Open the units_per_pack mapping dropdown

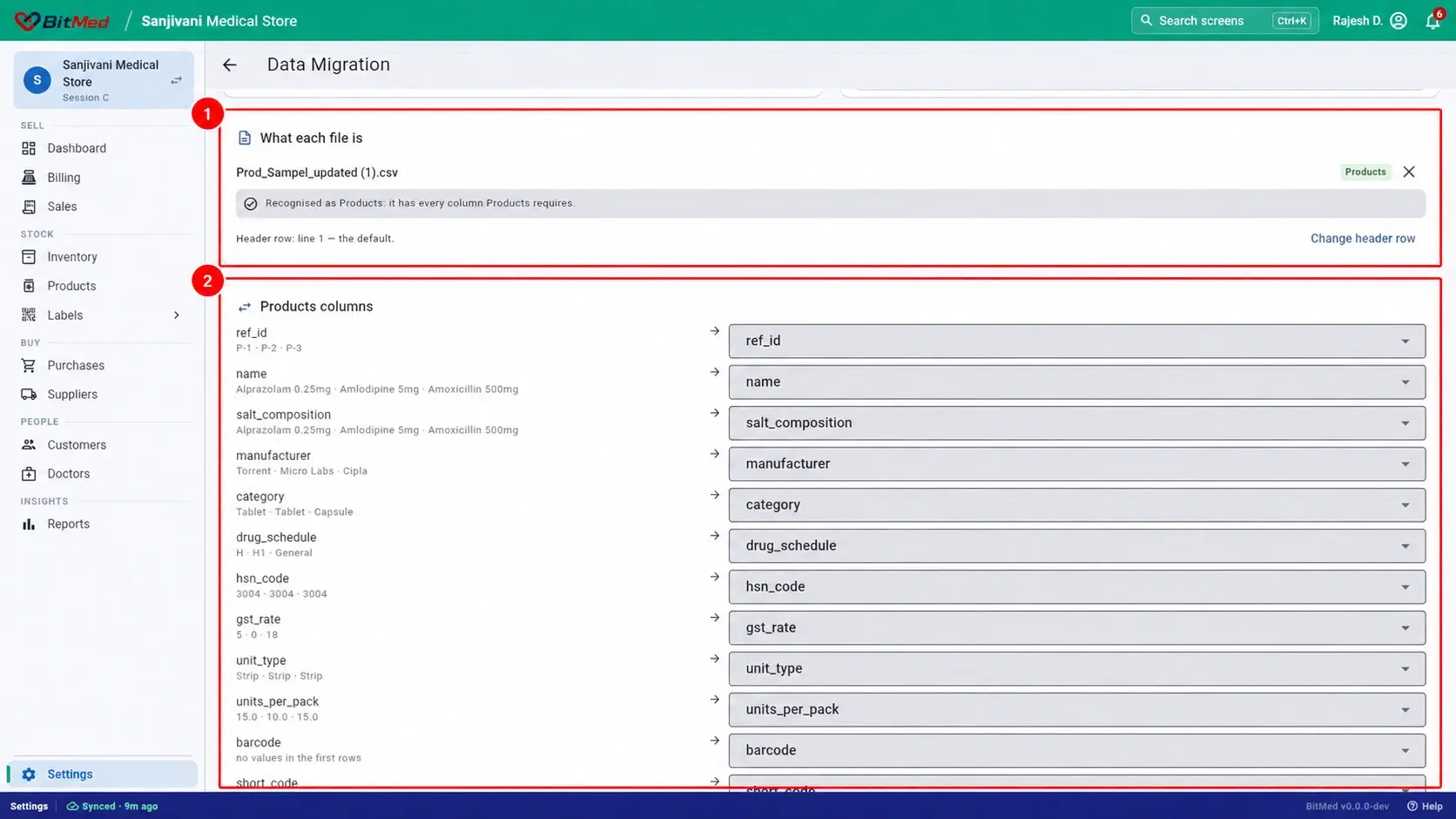pos(1076,709)
